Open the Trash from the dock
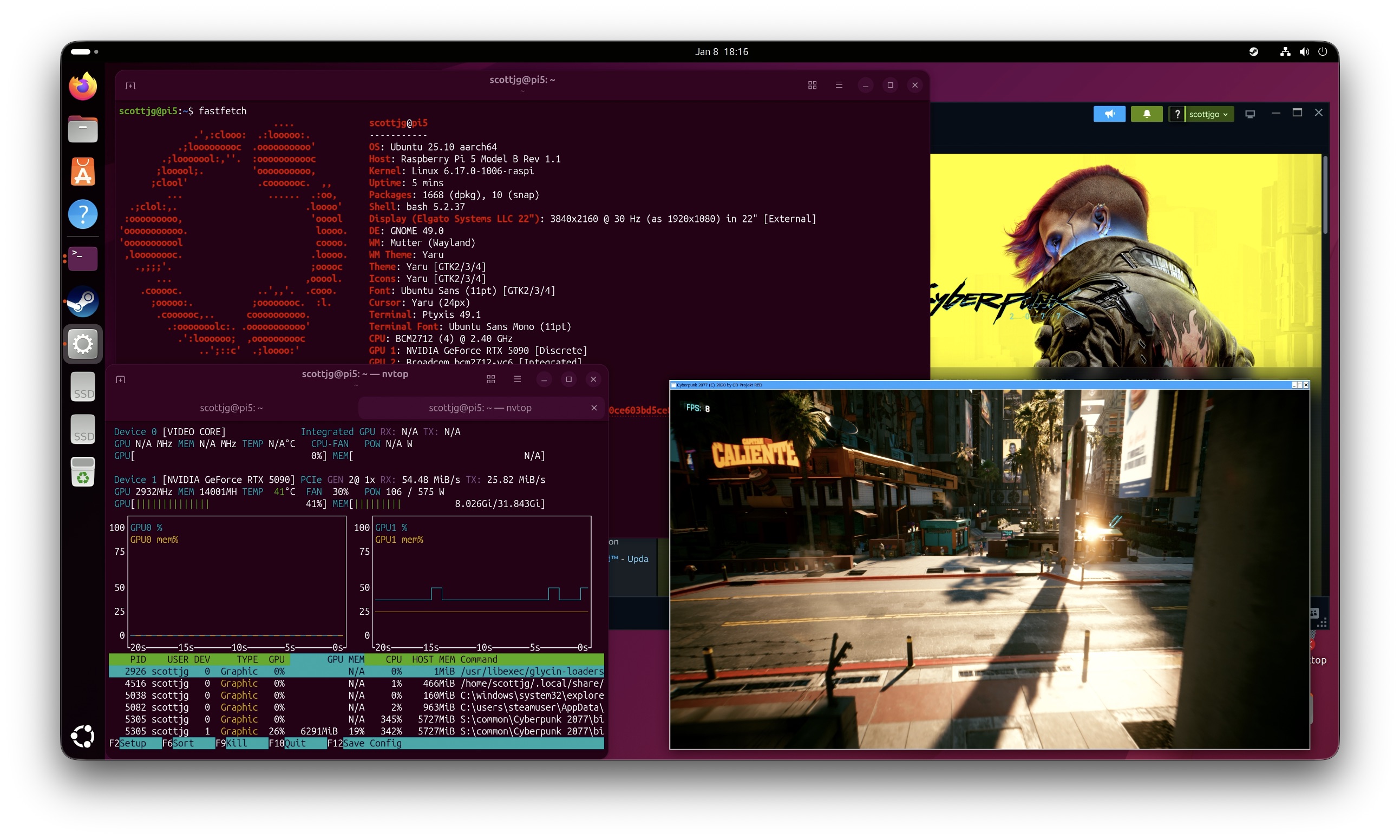The width and height of the screenshot is (1400, 840). pyautogui.click(x=83, y=471)
